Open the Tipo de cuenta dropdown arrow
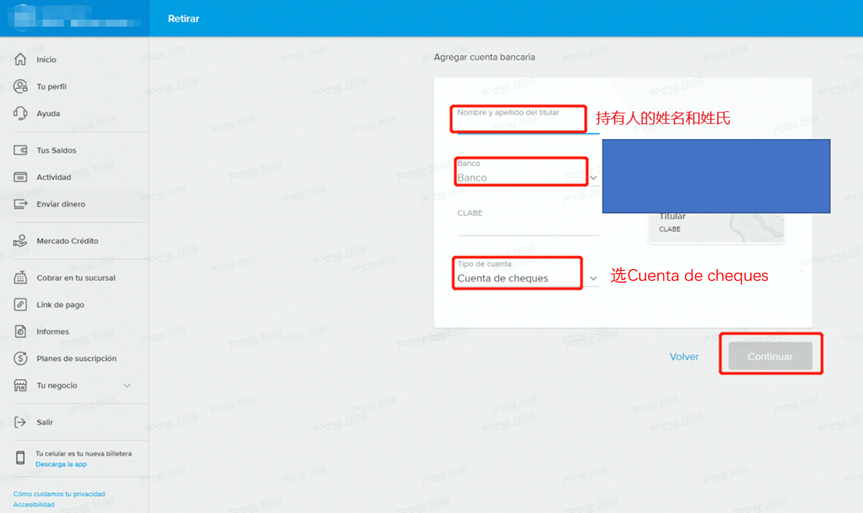 click(x=593, y=279)
